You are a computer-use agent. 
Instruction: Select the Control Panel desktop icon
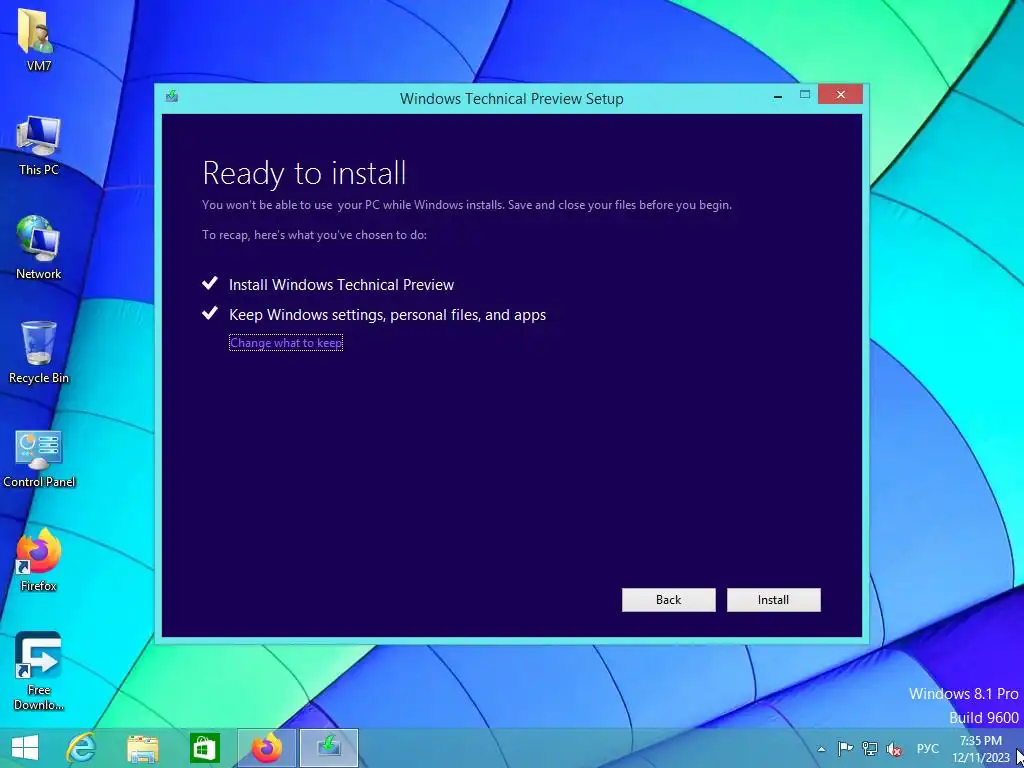pyautogui.click(x=39, y=458)
